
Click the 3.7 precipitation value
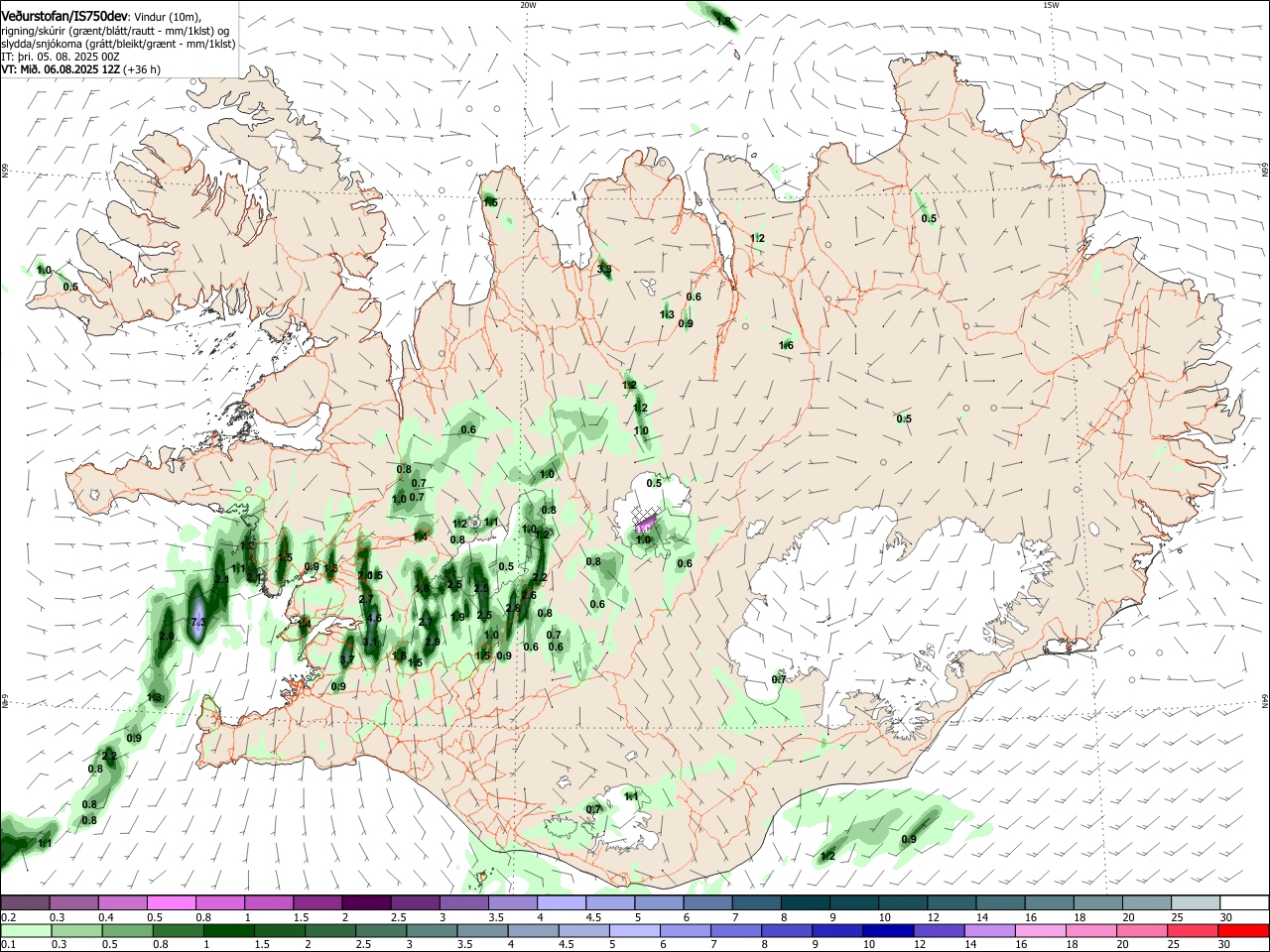coord(347,659)
